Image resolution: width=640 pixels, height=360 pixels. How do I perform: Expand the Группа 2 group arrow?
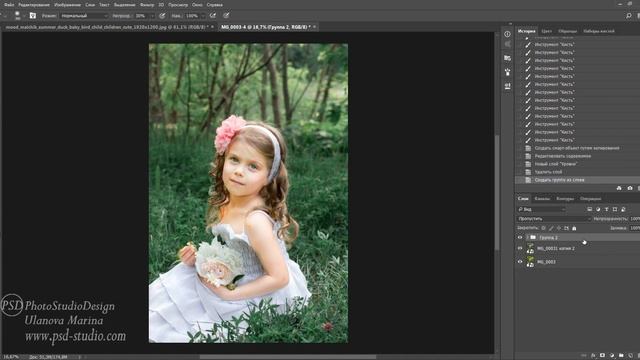pyautogui.click(x=527, y=237)
